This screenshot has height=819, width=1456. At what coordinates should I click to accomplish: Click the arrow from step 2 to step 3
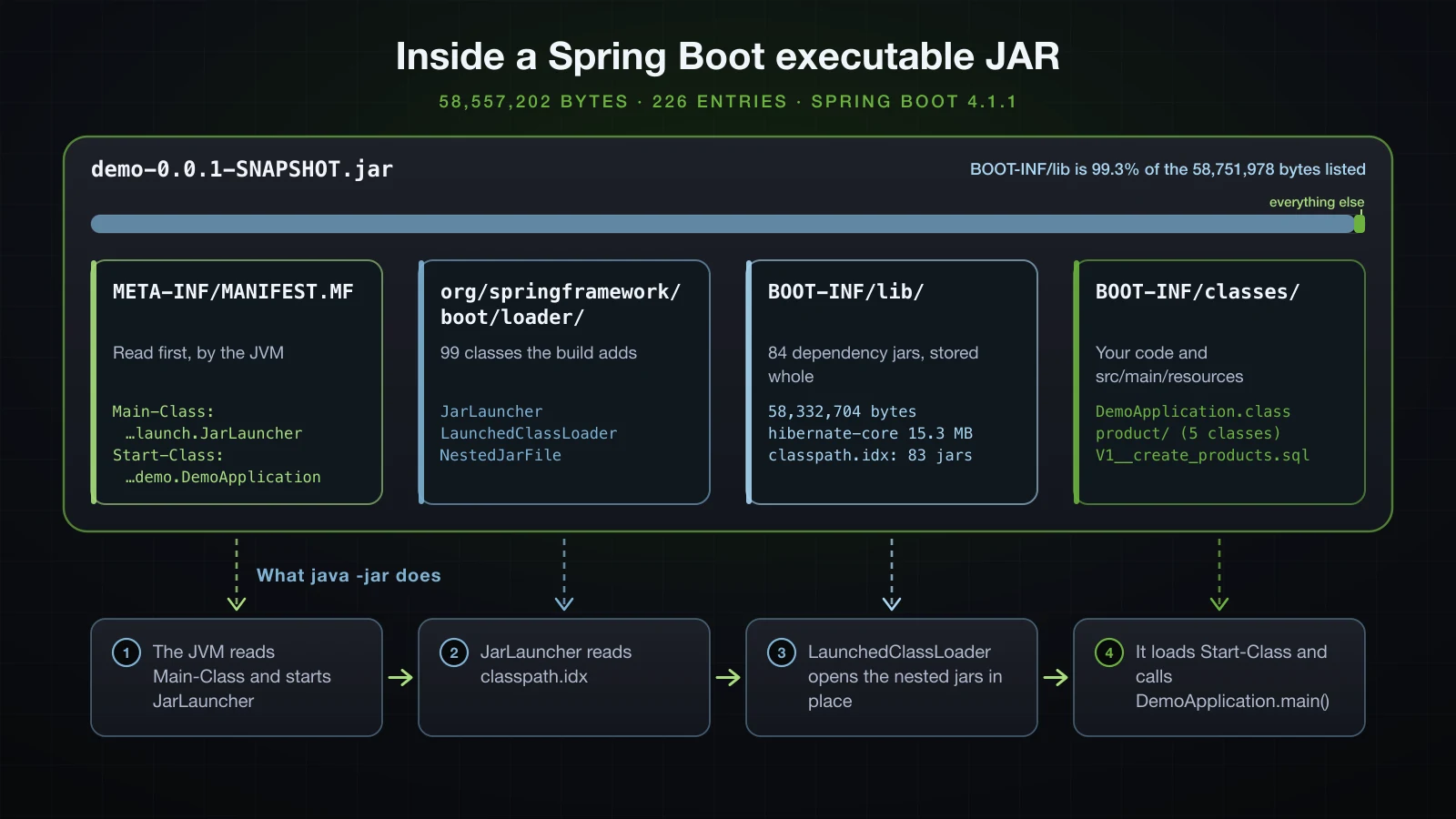(728, 677)
